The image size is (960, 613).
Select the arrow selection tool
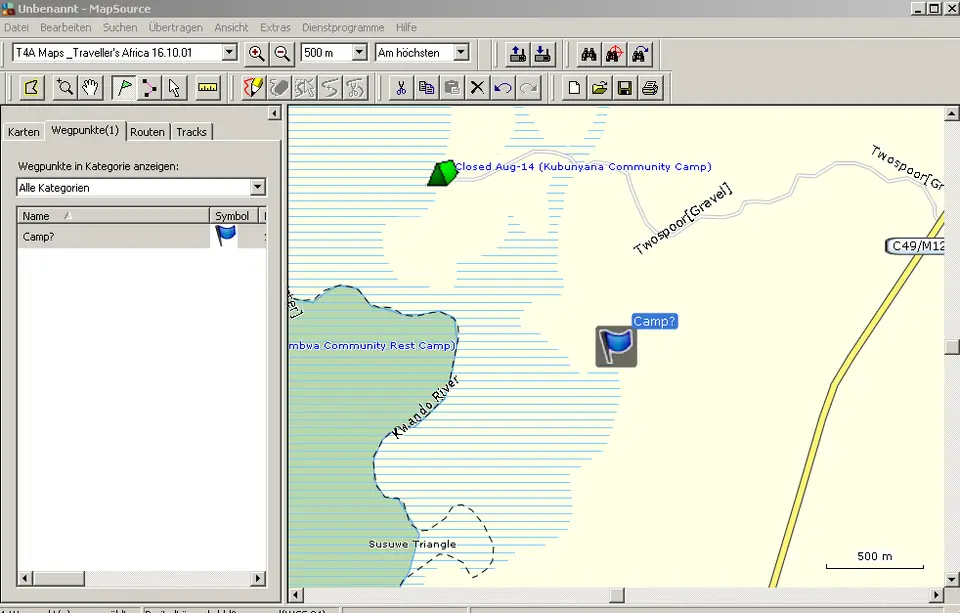(x=174, y=88)
